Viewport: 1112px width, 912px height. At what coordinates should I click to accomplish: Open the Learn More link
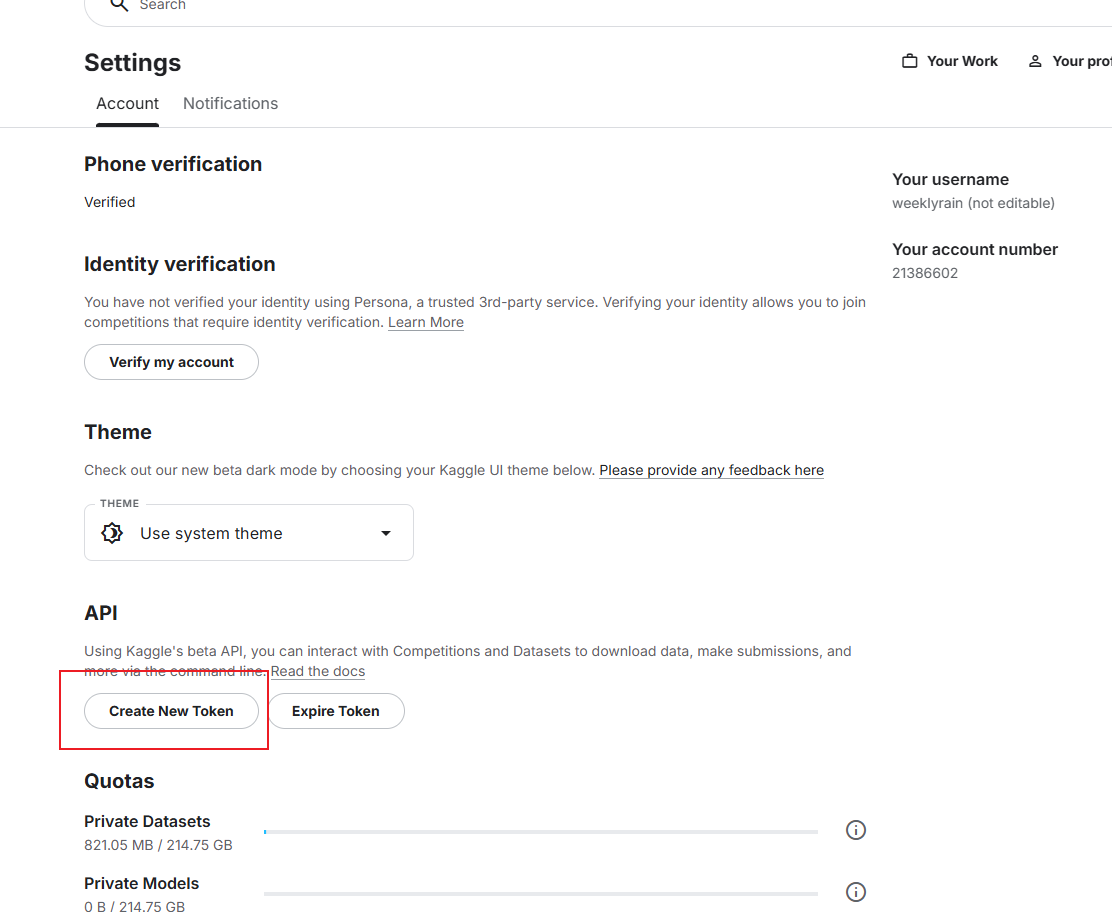coord(426,322)
